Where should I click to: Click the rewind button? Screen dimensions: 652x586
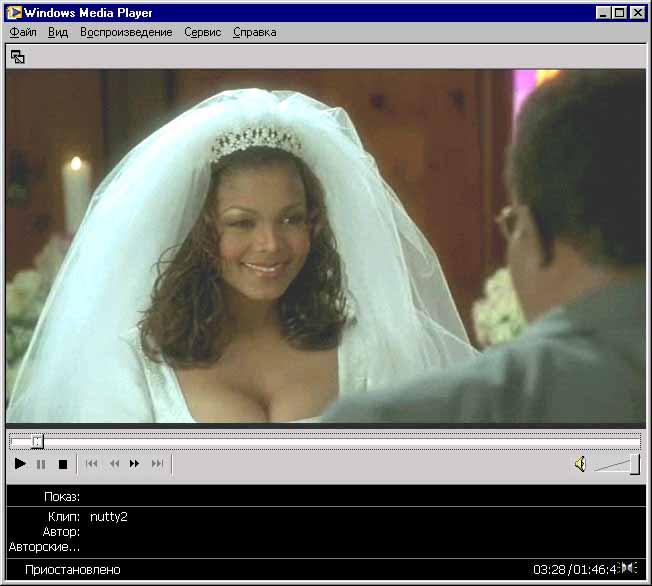click(114, 463)
